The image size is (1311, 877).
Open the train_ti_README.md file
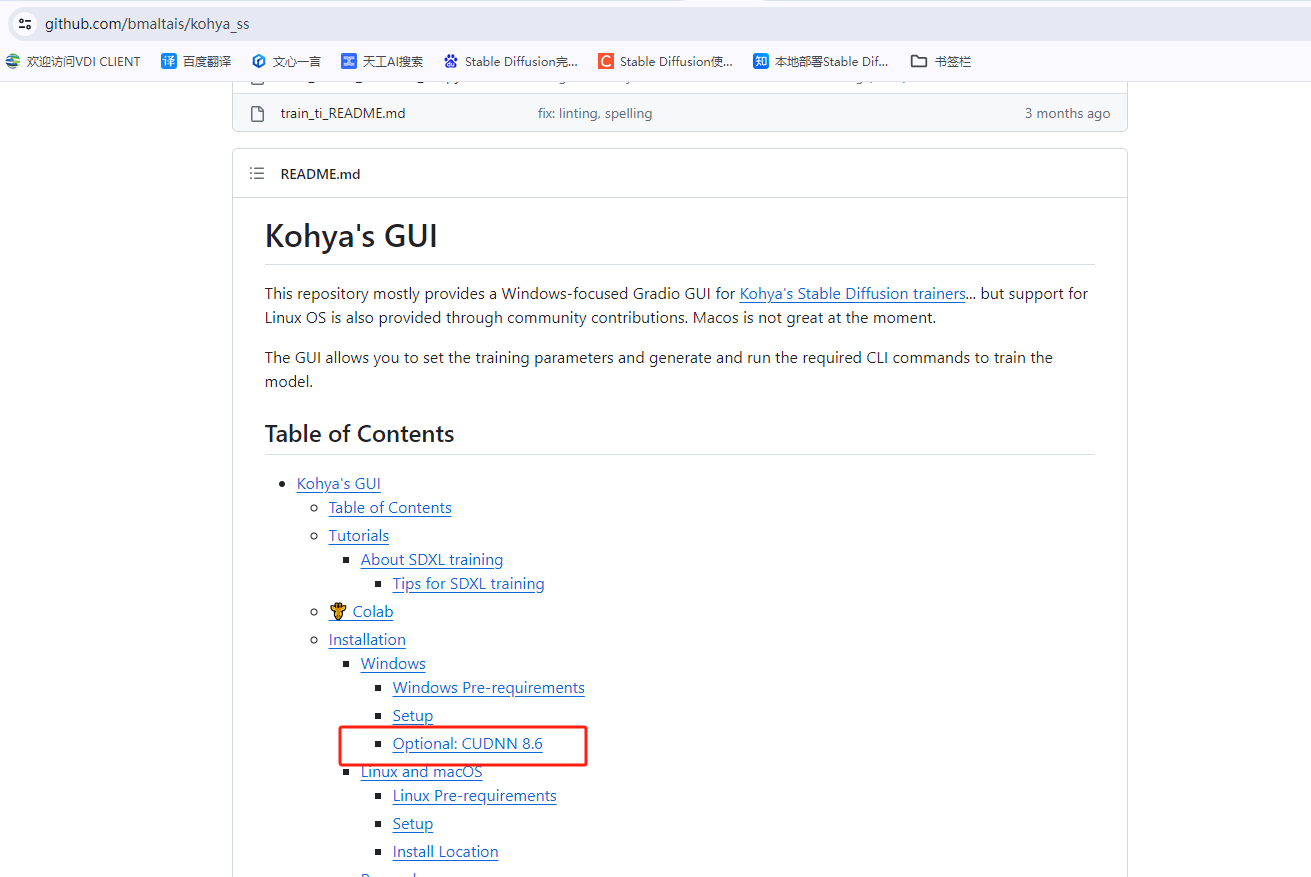[x=343, y=113]
